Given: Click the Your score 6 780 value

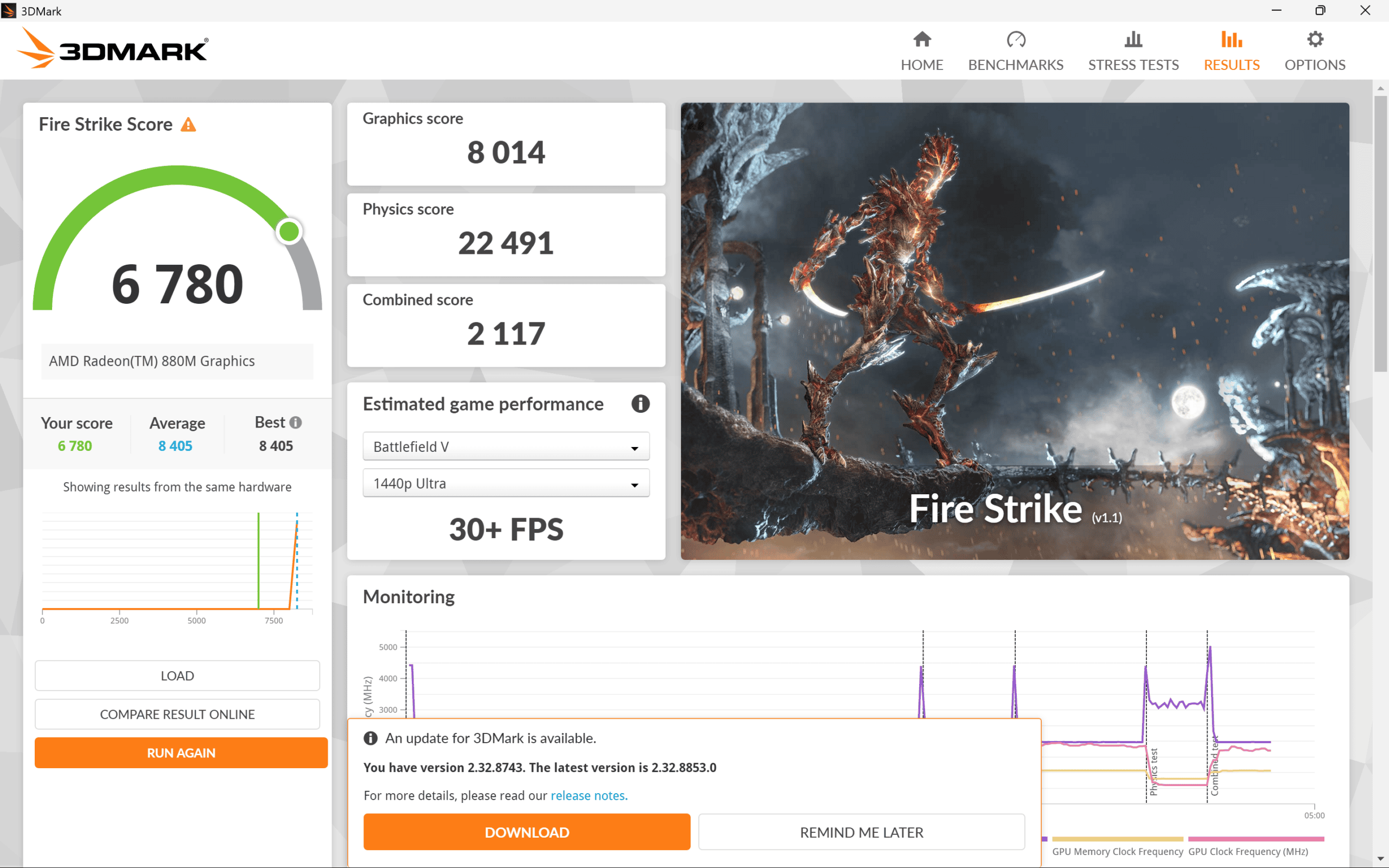Looking at the screenshot, I should pyautogui.click(x=75, y=446).
